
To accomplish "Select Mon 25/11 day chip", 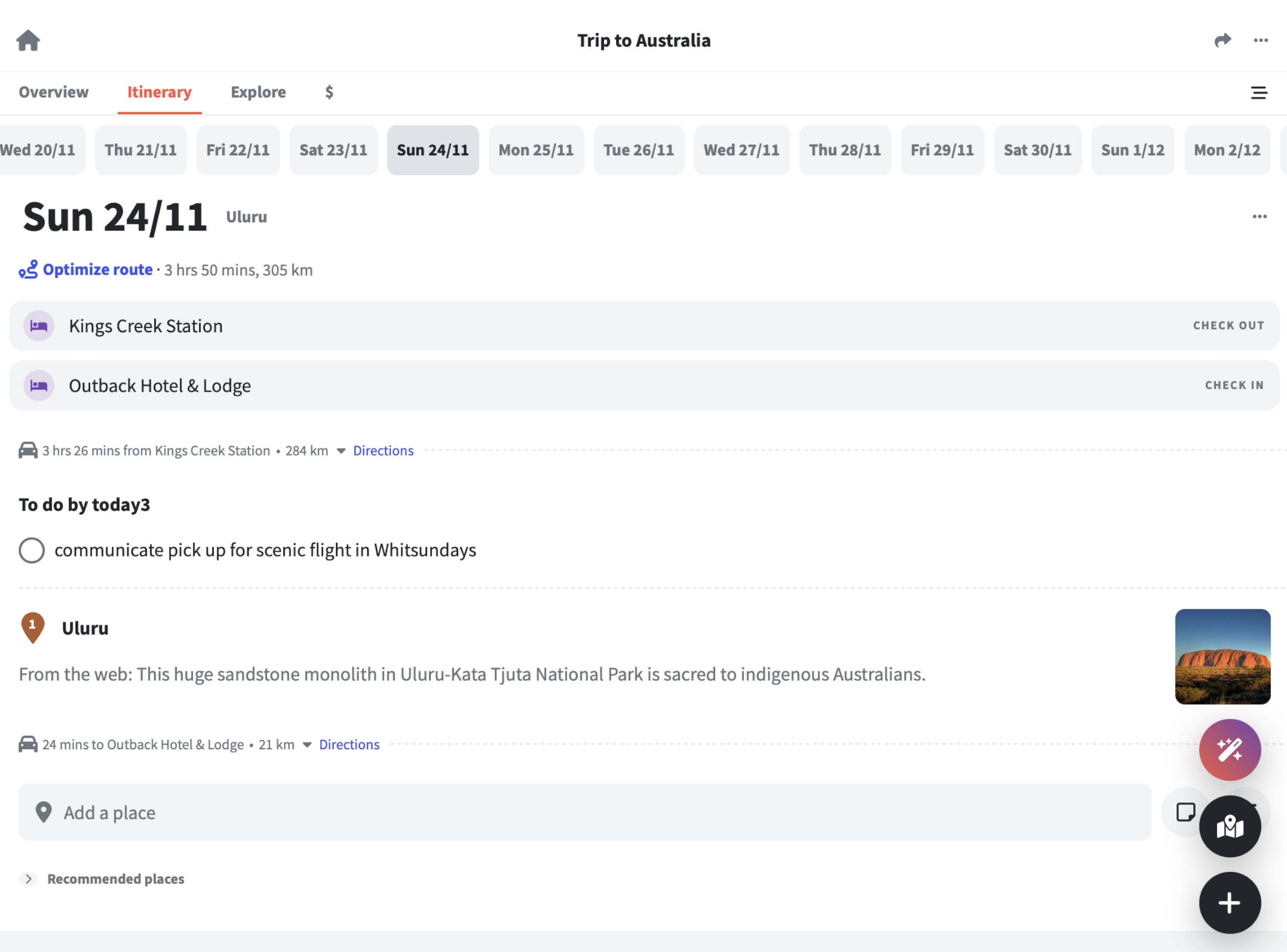I will (x=536, y=151).
